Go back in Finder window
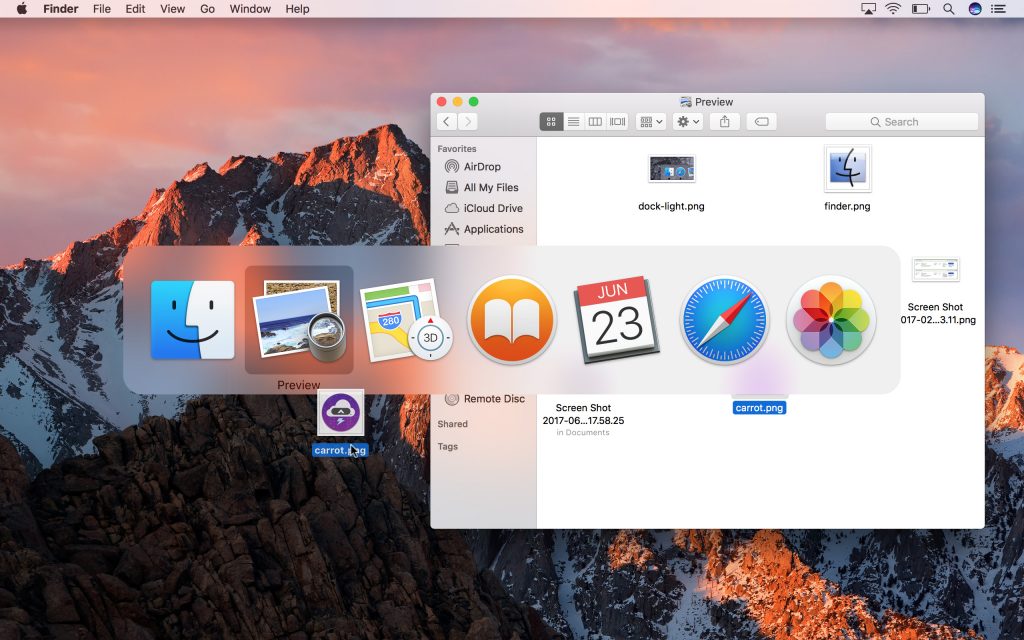Image resolution: width=1024 pixels, height=640 pixels. point(447,121)
